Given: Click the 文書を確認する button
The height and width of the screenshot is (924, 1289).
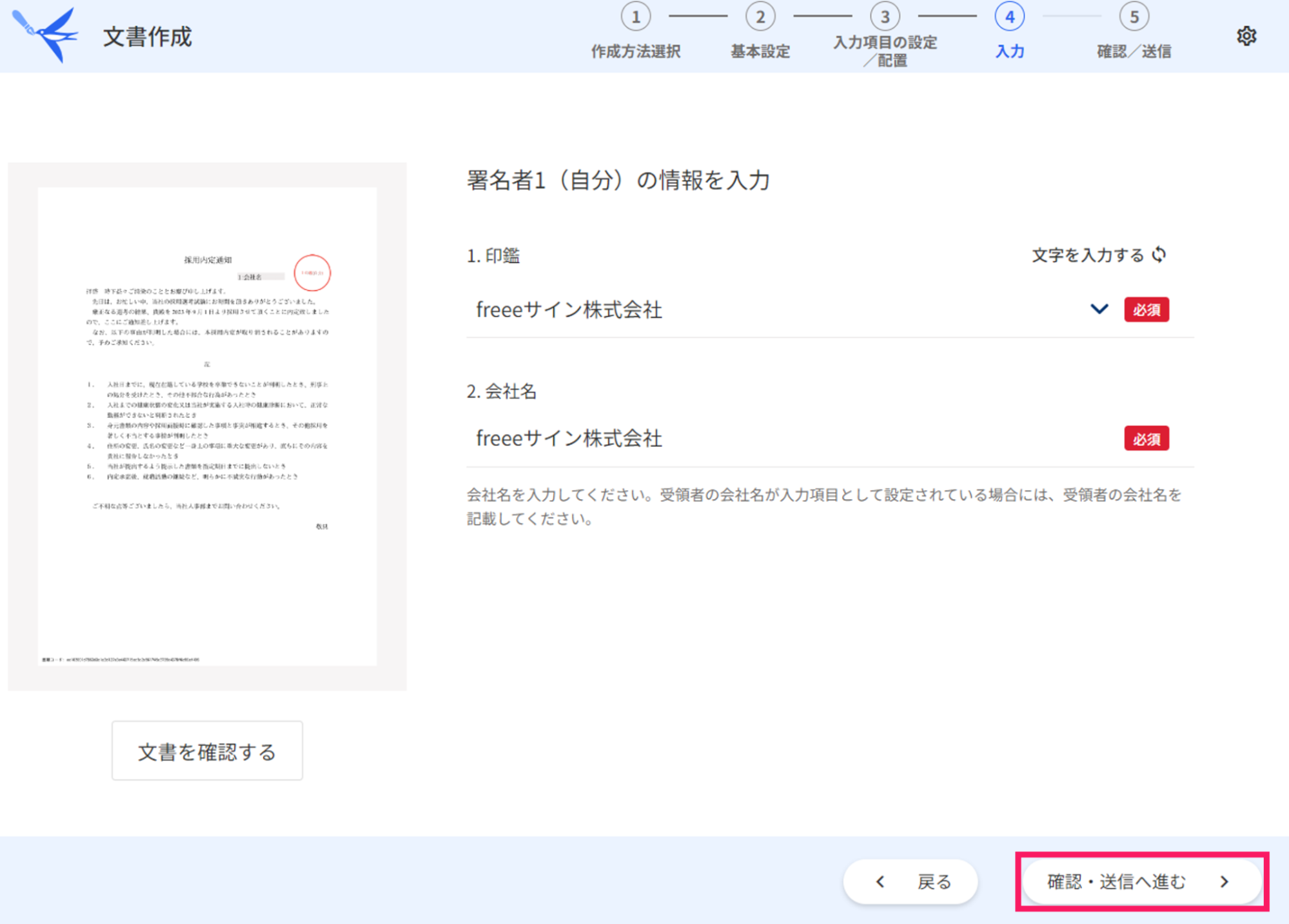Looking at the screenshot, I should coord(207,751).
